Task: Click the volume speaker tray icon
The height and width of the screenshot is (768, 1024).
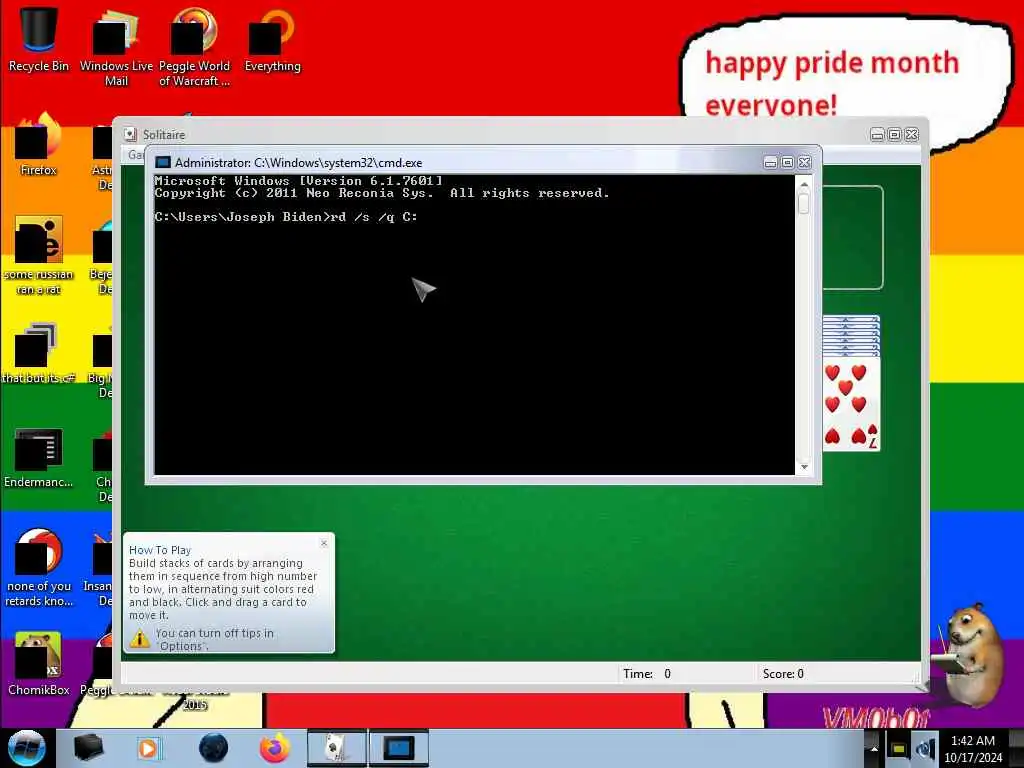Action: pyautogui.click(x=924, y=749)
